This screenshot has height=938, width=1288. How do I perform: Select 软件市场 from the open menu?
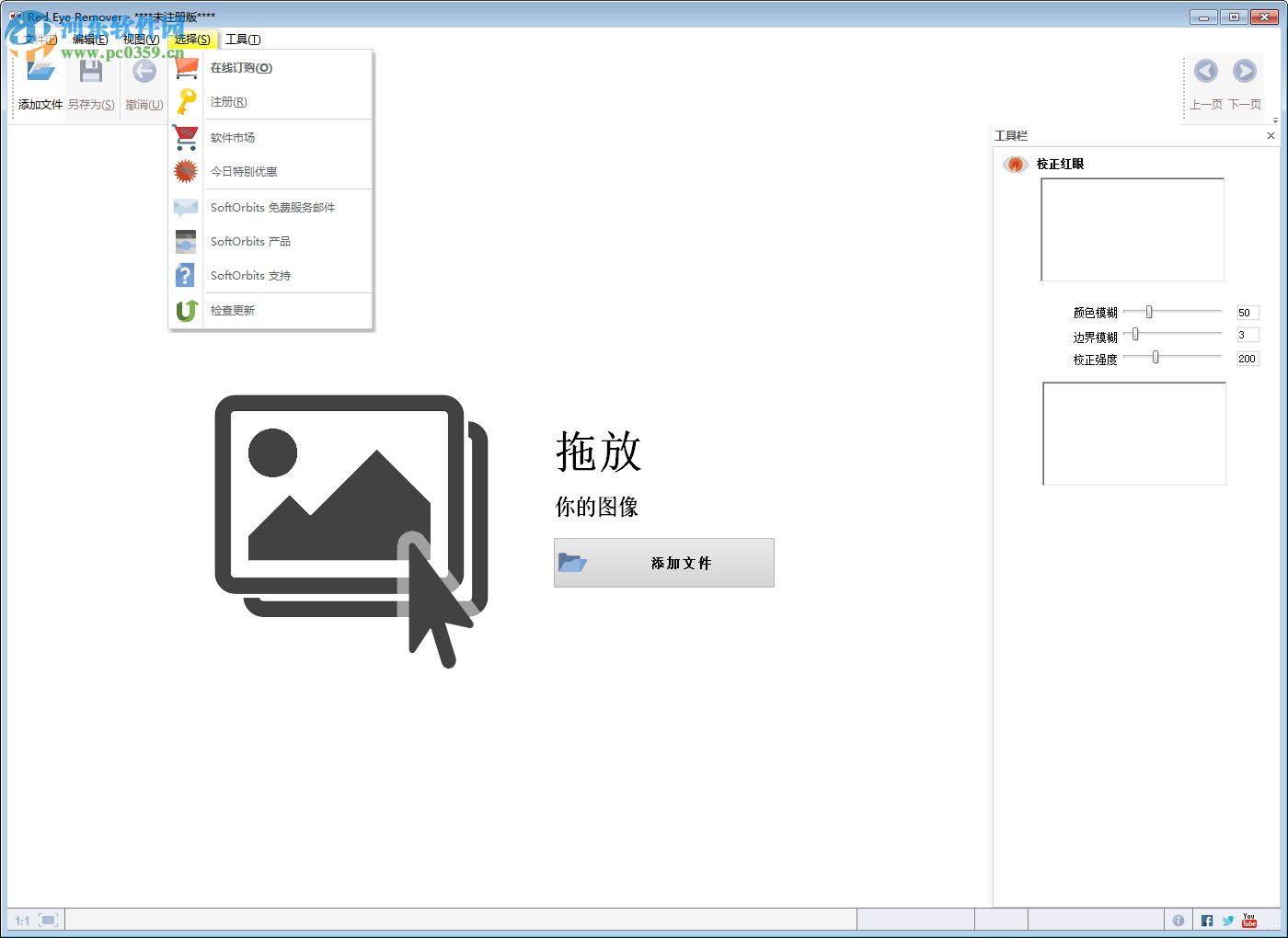coord(233,137)
